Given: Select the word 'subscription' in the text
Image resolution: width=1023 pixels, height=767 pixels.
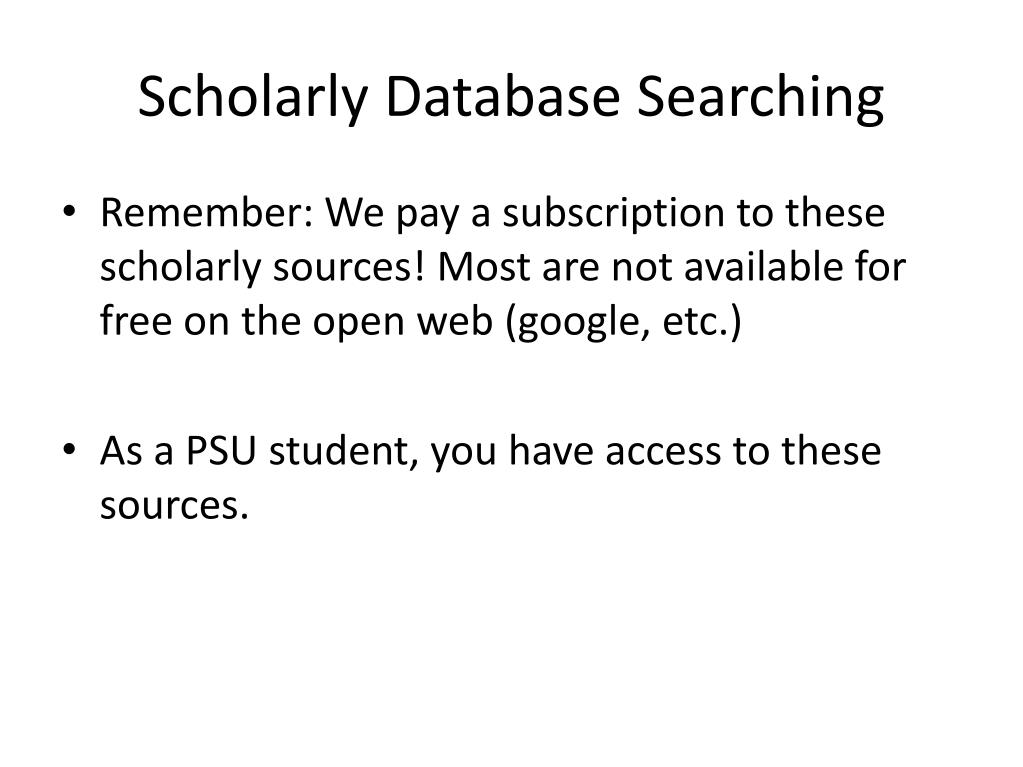Looking at the screenshot, I should click(x=613, y=214).
